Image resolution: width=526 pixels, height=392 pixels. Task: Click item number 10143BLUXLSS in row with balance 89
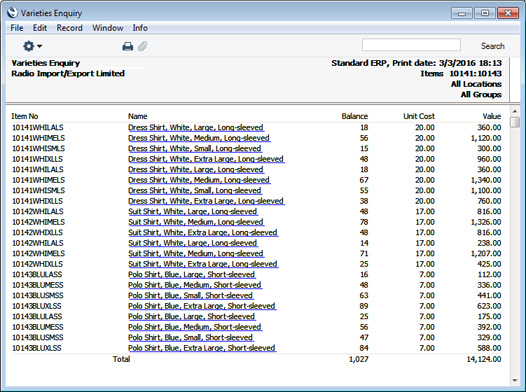pos(37,306)
